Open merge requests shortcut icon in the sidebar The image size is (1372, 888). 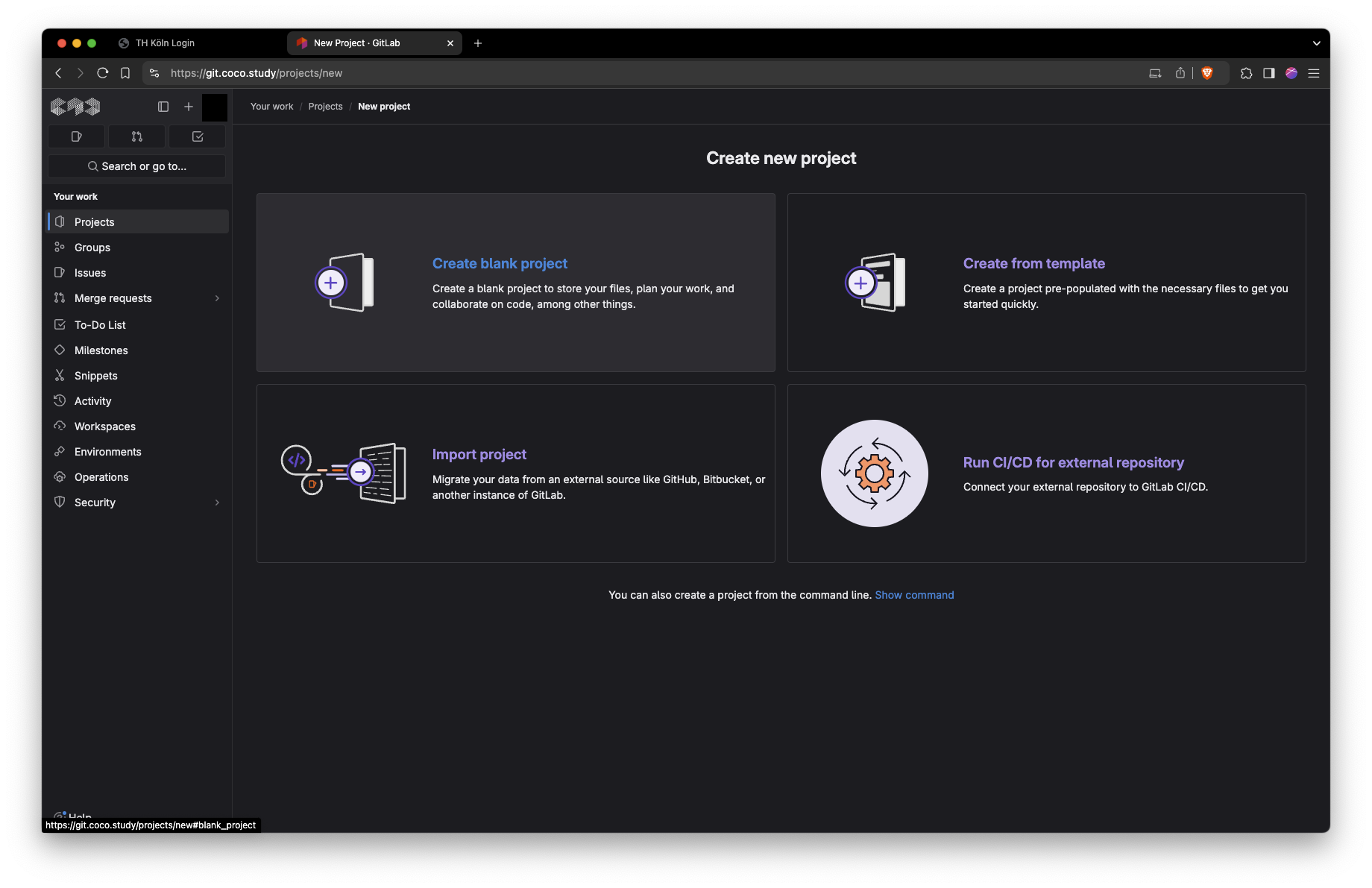[x=137, y=136]
